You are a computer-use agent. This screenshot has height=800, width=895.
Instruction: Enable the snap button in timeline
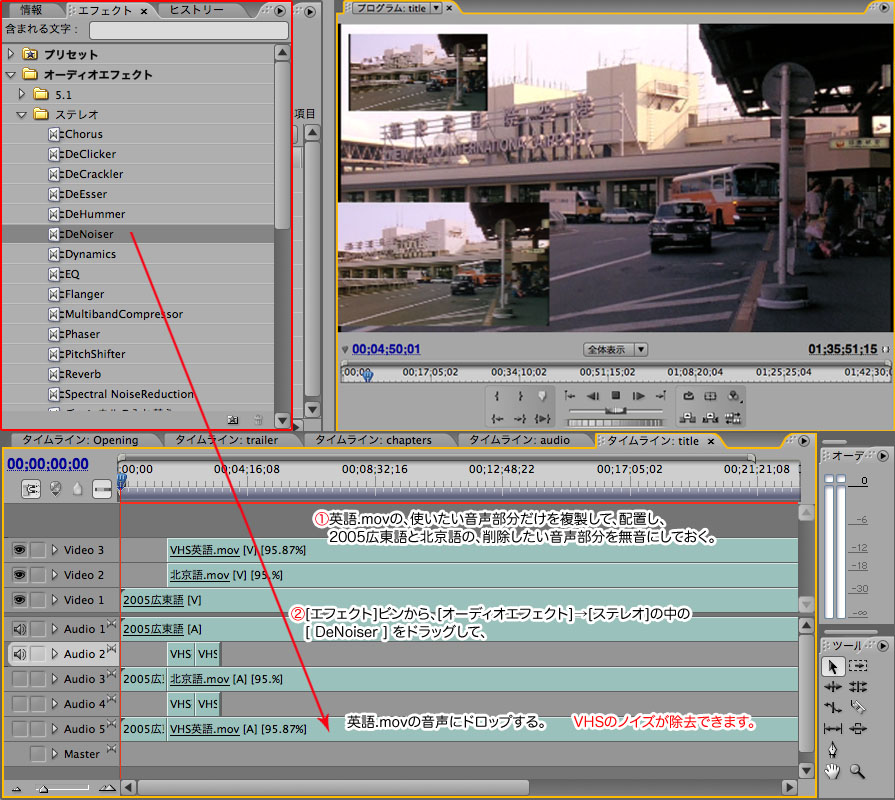tap(31, 489)
